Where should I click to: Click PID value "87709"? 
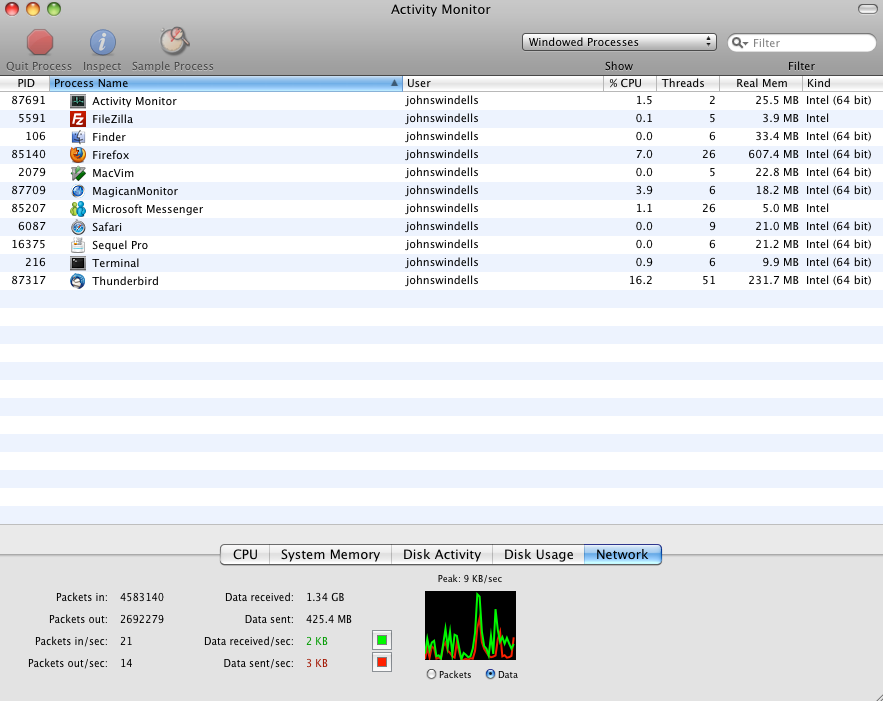[x=28, y=190]
